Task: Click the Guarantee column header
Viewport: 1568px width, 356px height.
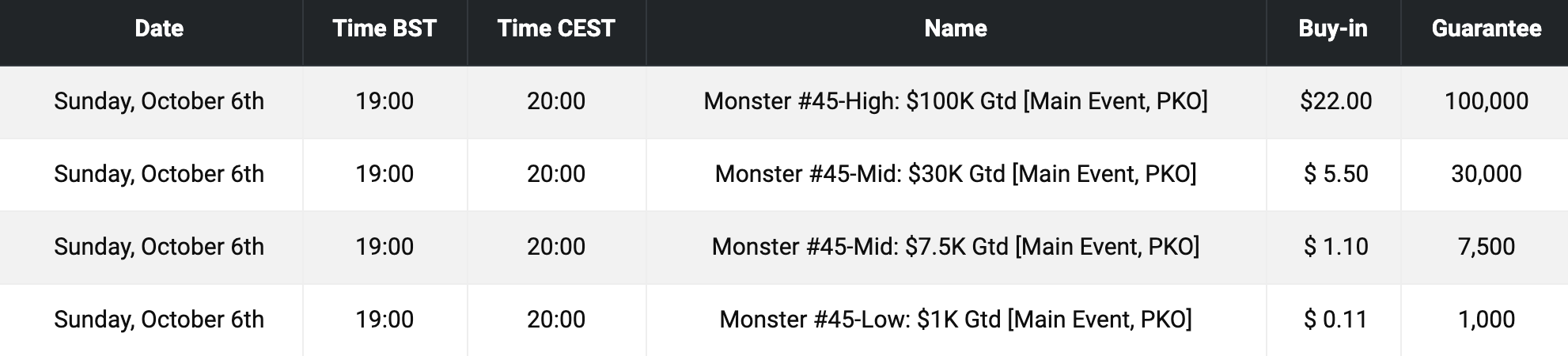Action: [1486, 28]
